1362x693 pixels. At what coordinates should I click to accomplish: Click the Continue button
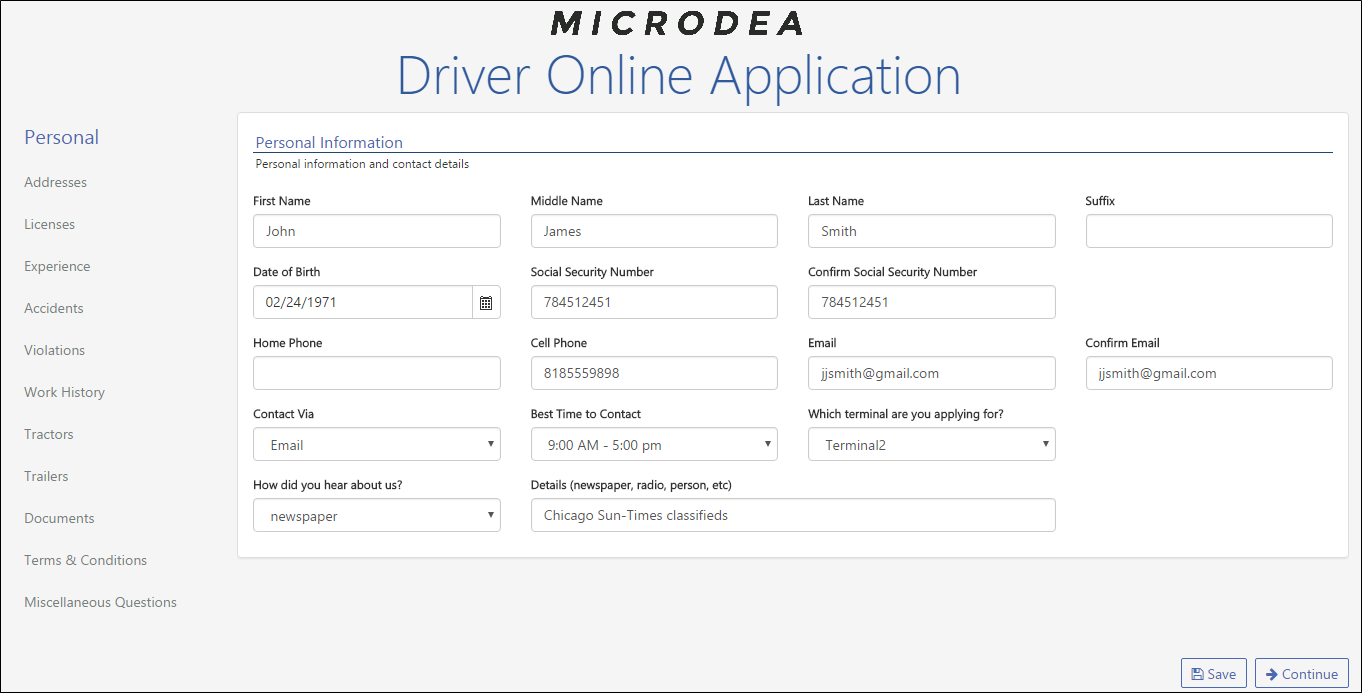click(x=1301, y=673)
